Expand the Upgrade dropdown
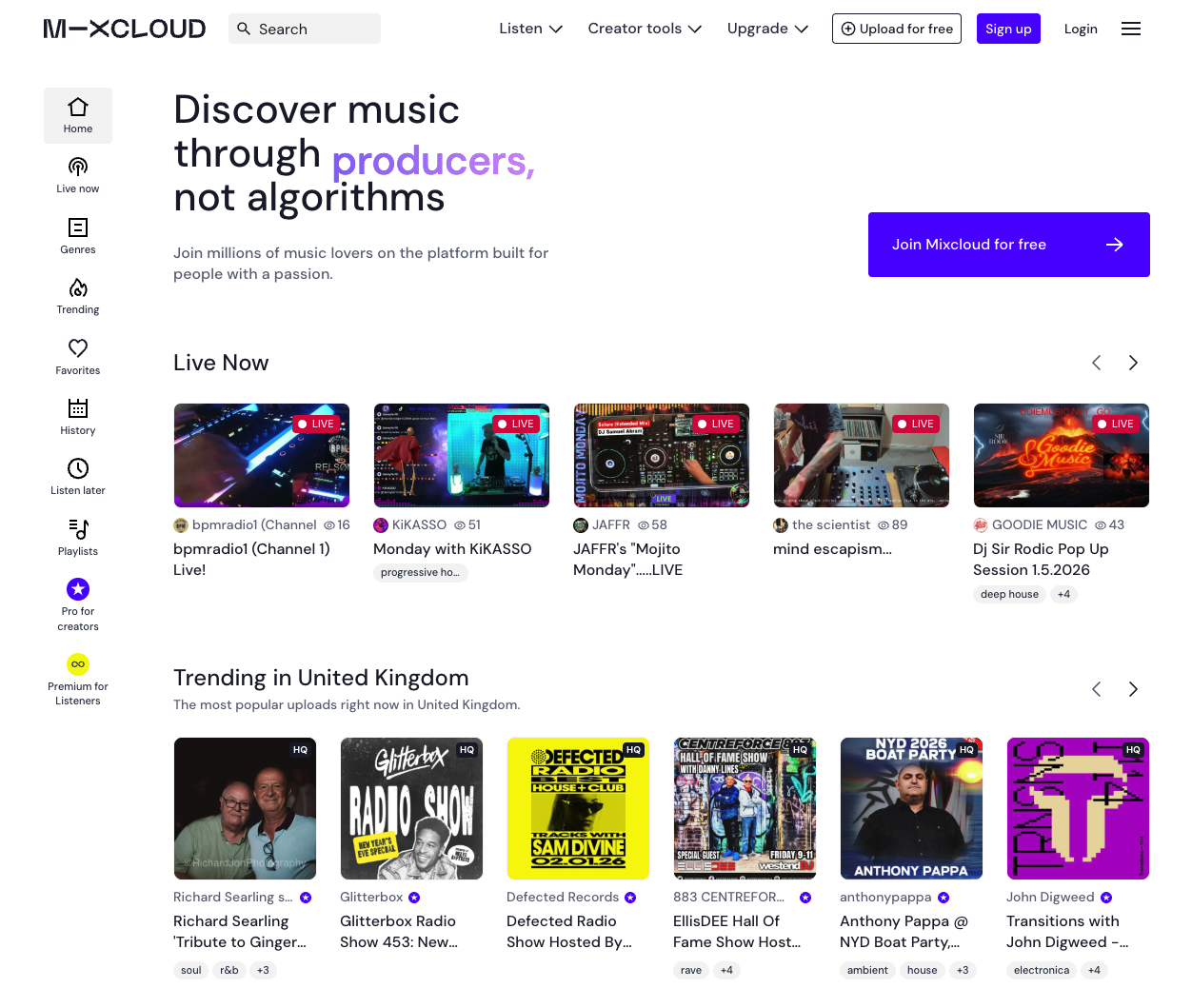 pos(767,29)
